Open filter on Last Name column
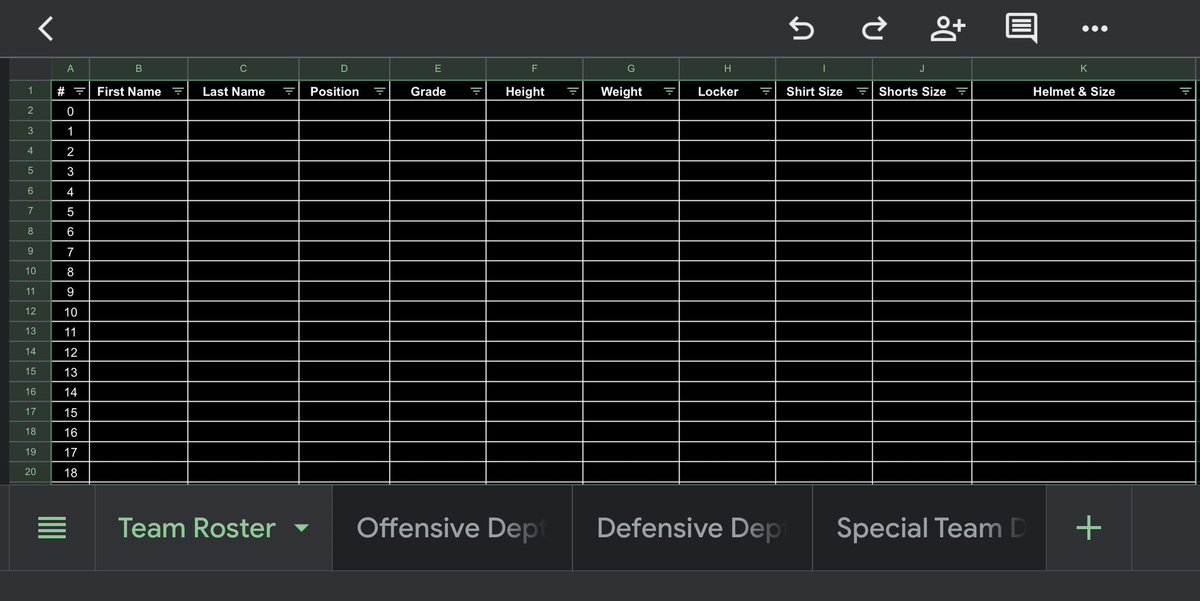Image resolution: width=1200 pixels, height=601 pixels. 289,91
